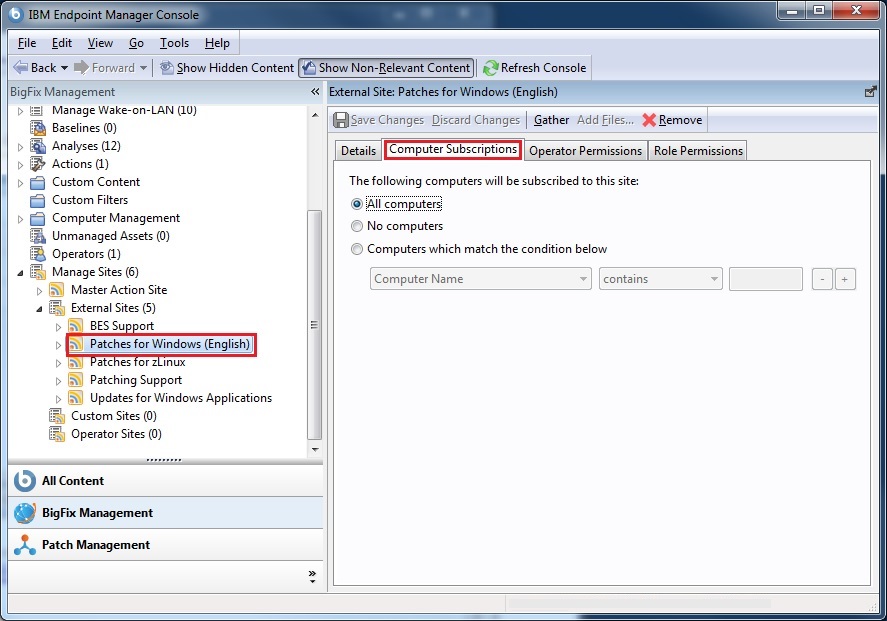Open the contains operator dropdown
The height and width of the screenshot is (621, 887).
pos(660,279)
